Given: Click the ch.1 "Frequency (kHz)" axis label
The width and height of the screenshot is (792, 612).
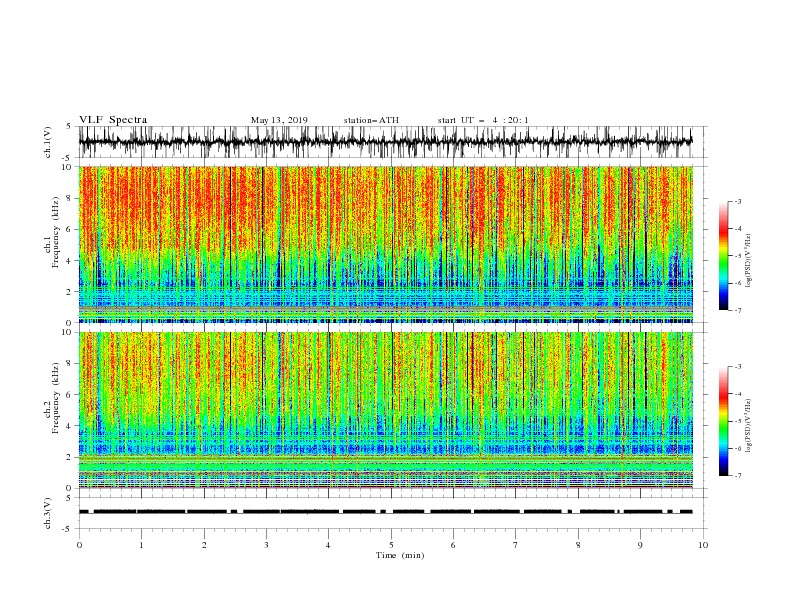Looking at the screenshot, I should pyautogui.click(x=56, y=232).
